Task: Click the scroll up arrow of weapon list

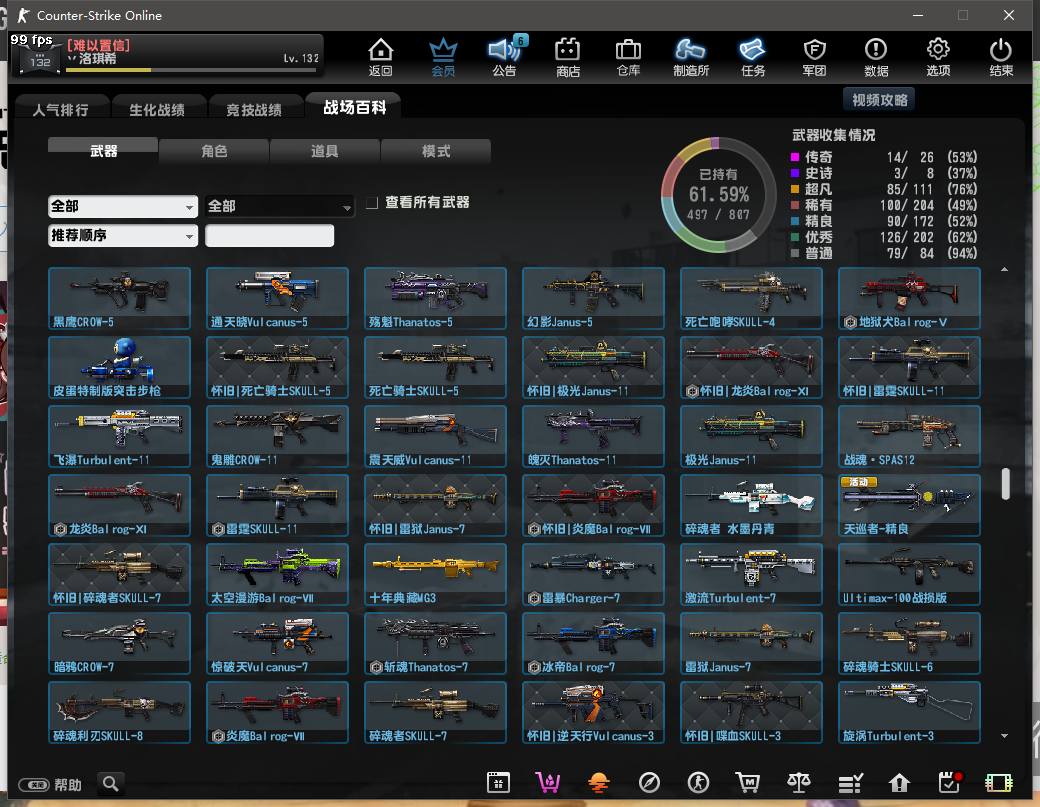Action: click(x=1005, y=269)
